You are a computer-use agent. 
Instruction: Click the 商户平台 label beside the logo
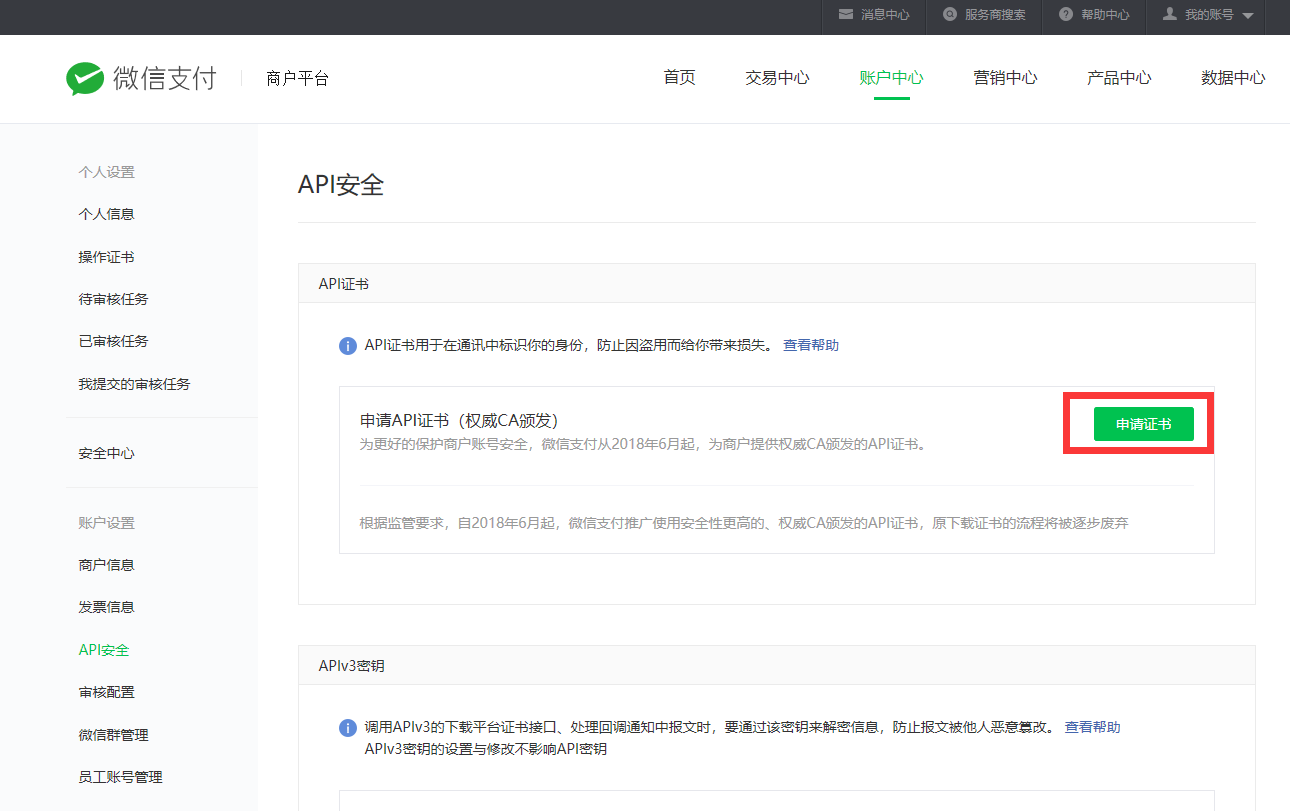pos(297,78)
